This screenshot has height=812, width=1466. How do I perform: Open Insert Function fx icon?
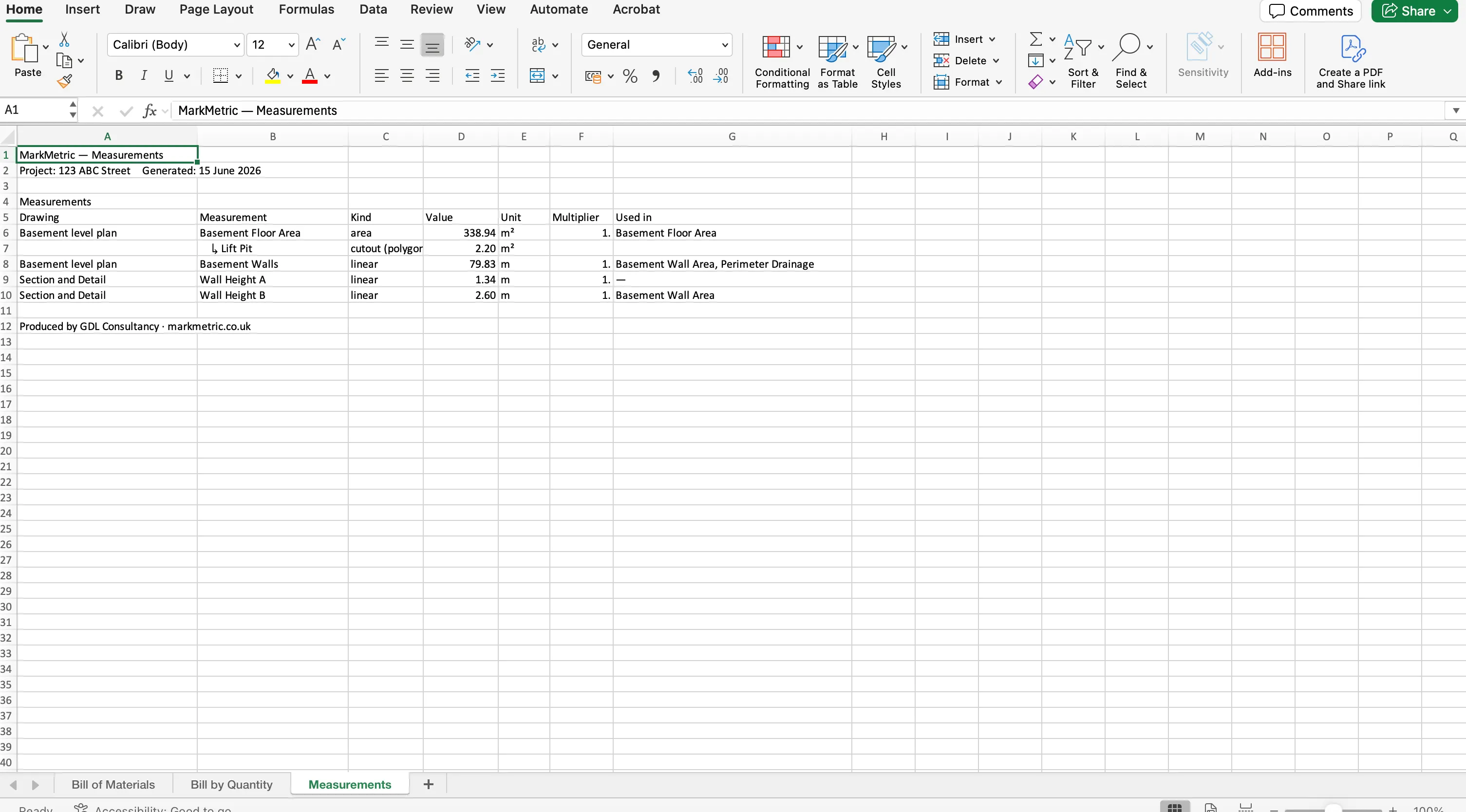[x=150, y=111]
